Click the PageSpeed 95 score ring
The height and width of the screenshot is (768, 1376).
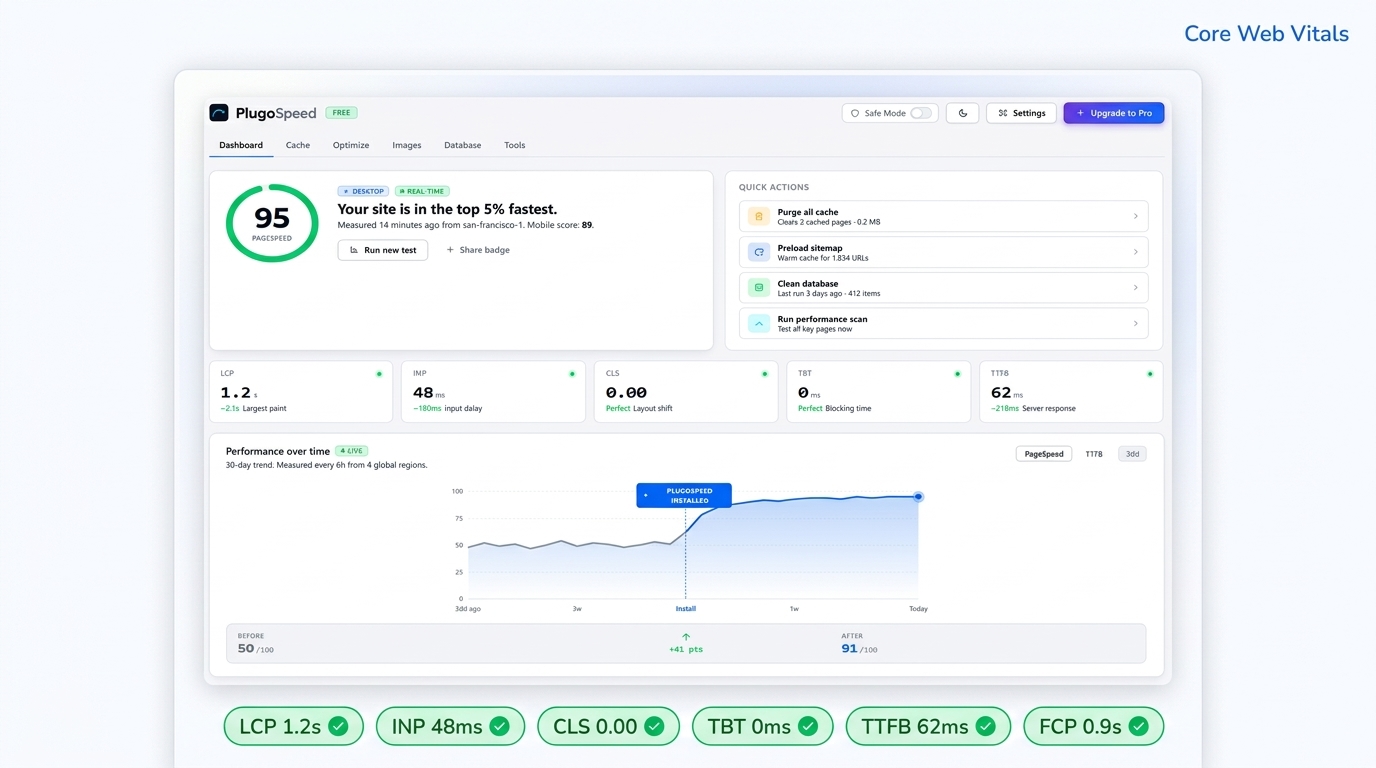[x=272, y=223]
